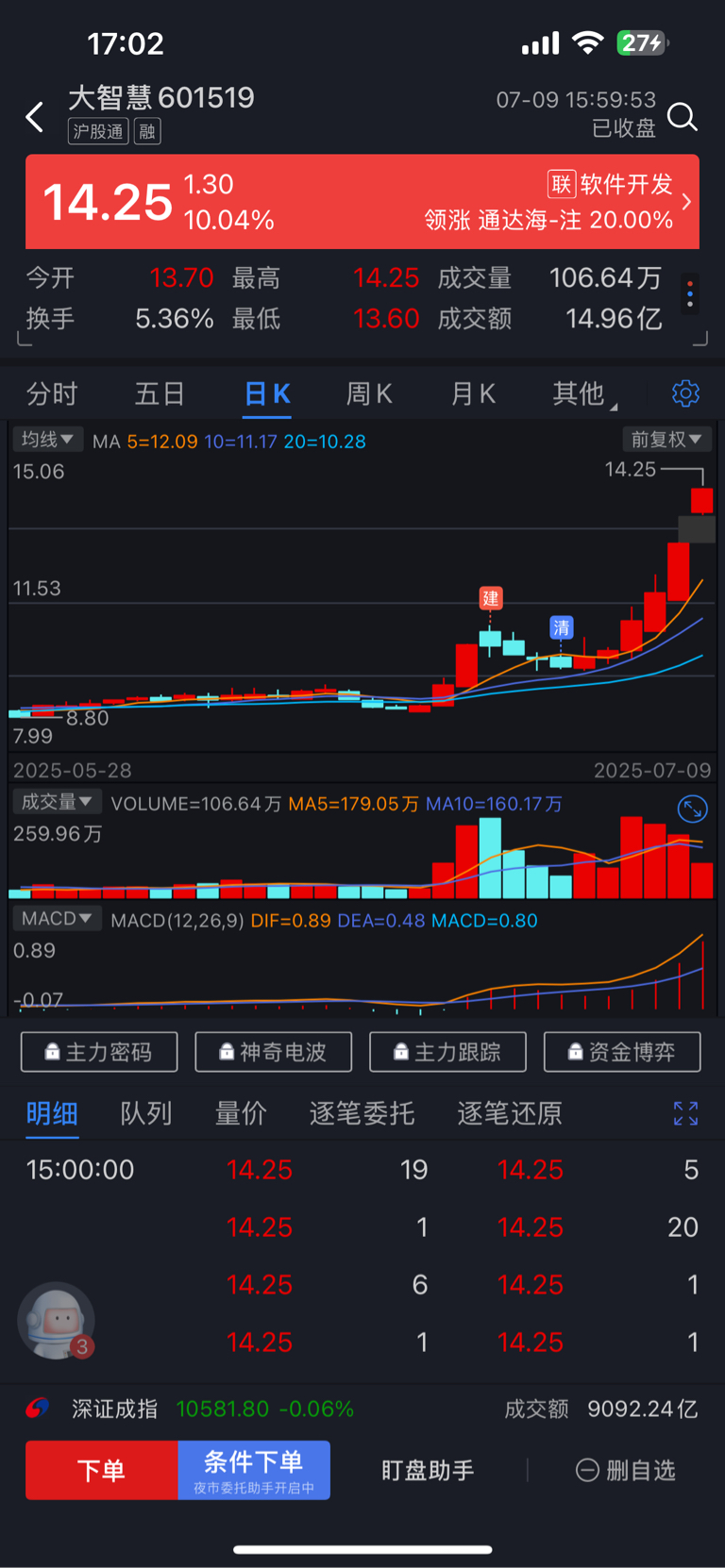Switch to 量价 tab
The image size is (725, 1568).
[241, 1113]
